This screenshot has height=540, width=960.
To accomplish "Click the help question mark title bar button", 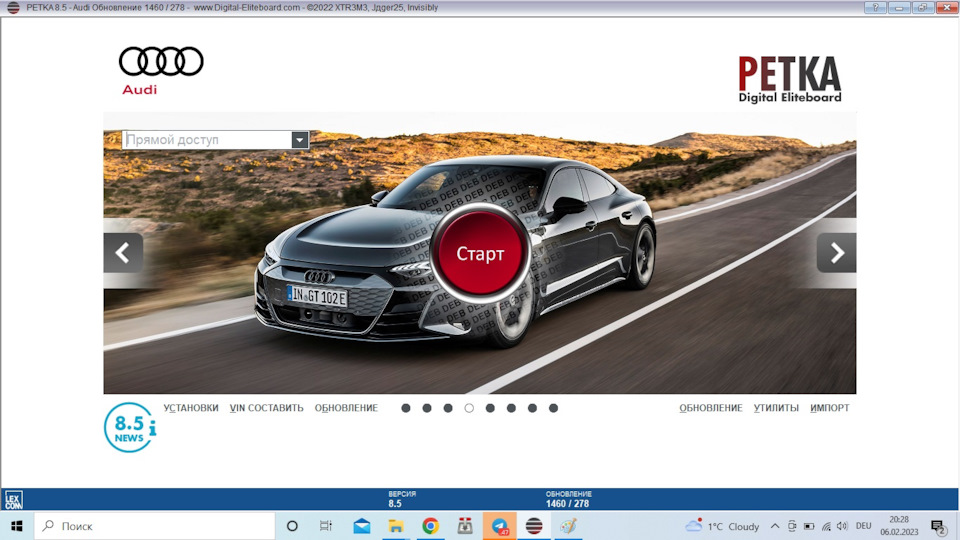I will click(876, 7).
